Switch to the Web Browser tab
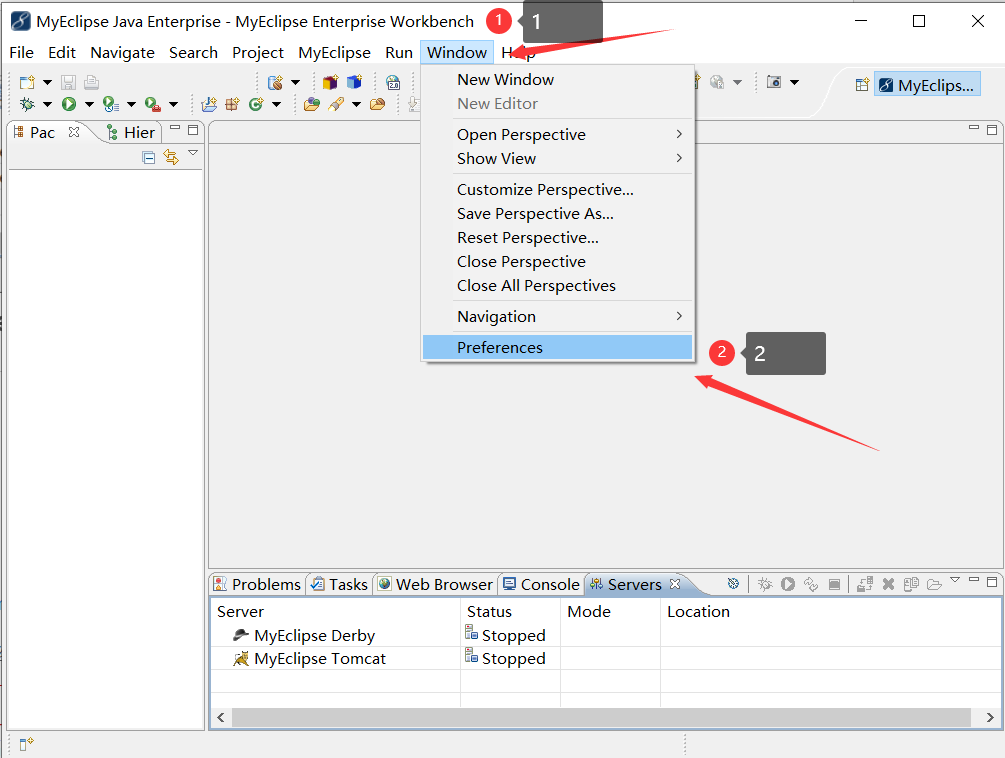The image size is (1005, 758). pos(436,584)
